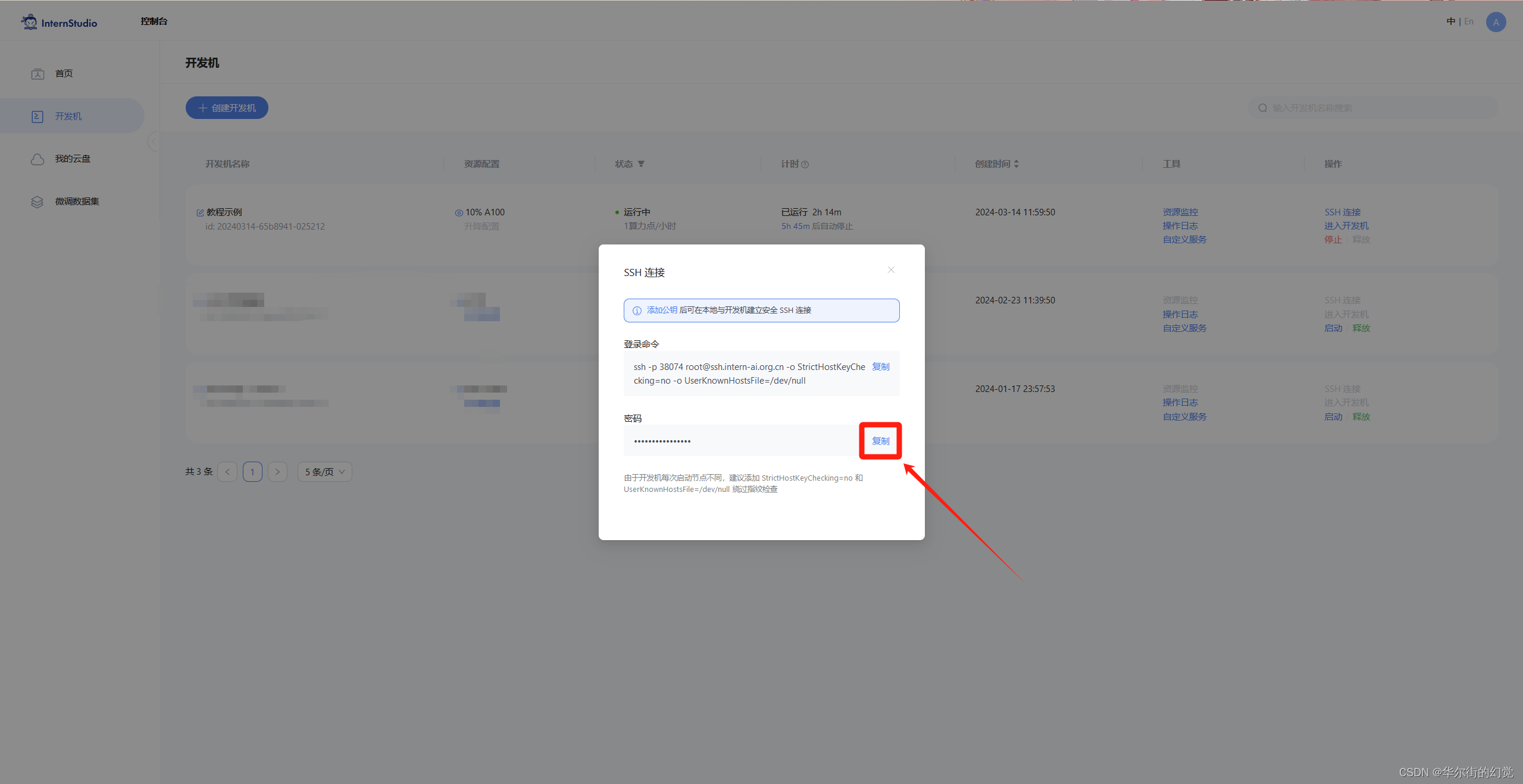Switch language to 中
The image size is (1523, 784).
[x=1450, y=21]
